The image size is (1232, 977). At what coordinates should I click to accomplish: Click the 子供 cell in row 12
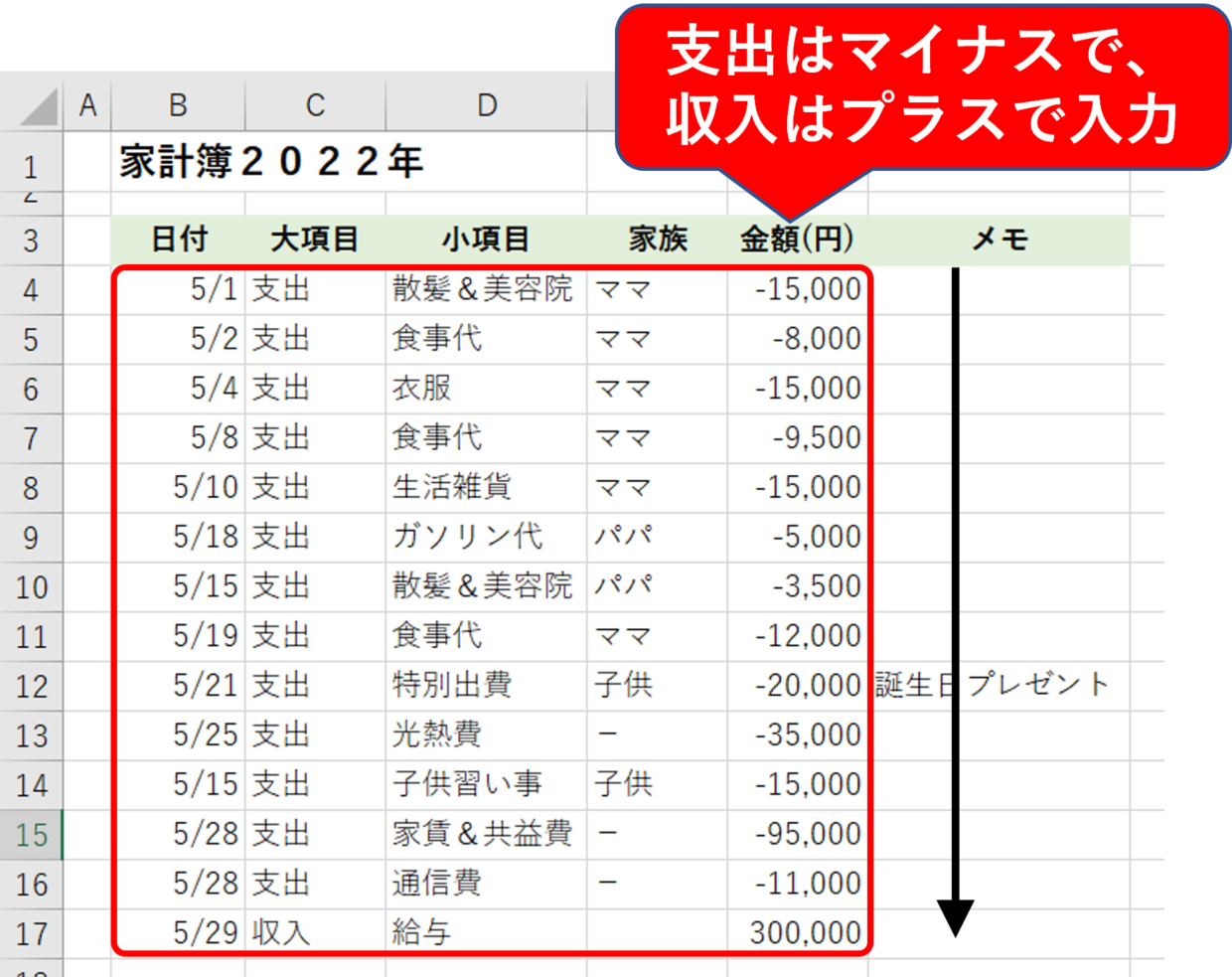(x=657, y=686)
